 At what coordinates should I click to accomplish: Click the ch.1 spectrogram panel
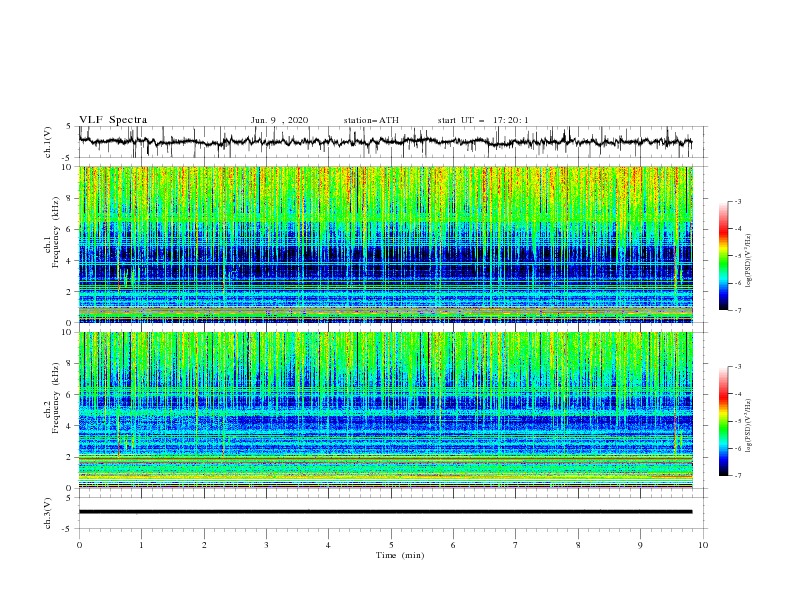[x=385, y=244]
